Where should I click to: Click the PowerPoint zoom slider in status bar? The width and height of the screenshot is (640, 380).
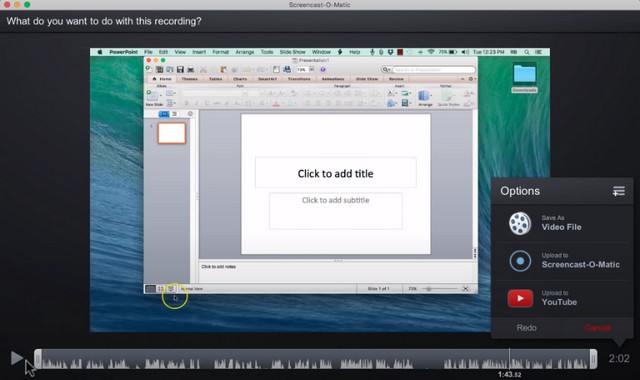(440, 289)
